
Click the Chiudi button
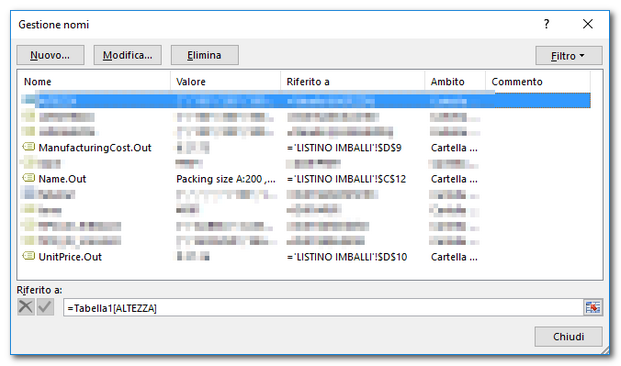pos(569,336)
